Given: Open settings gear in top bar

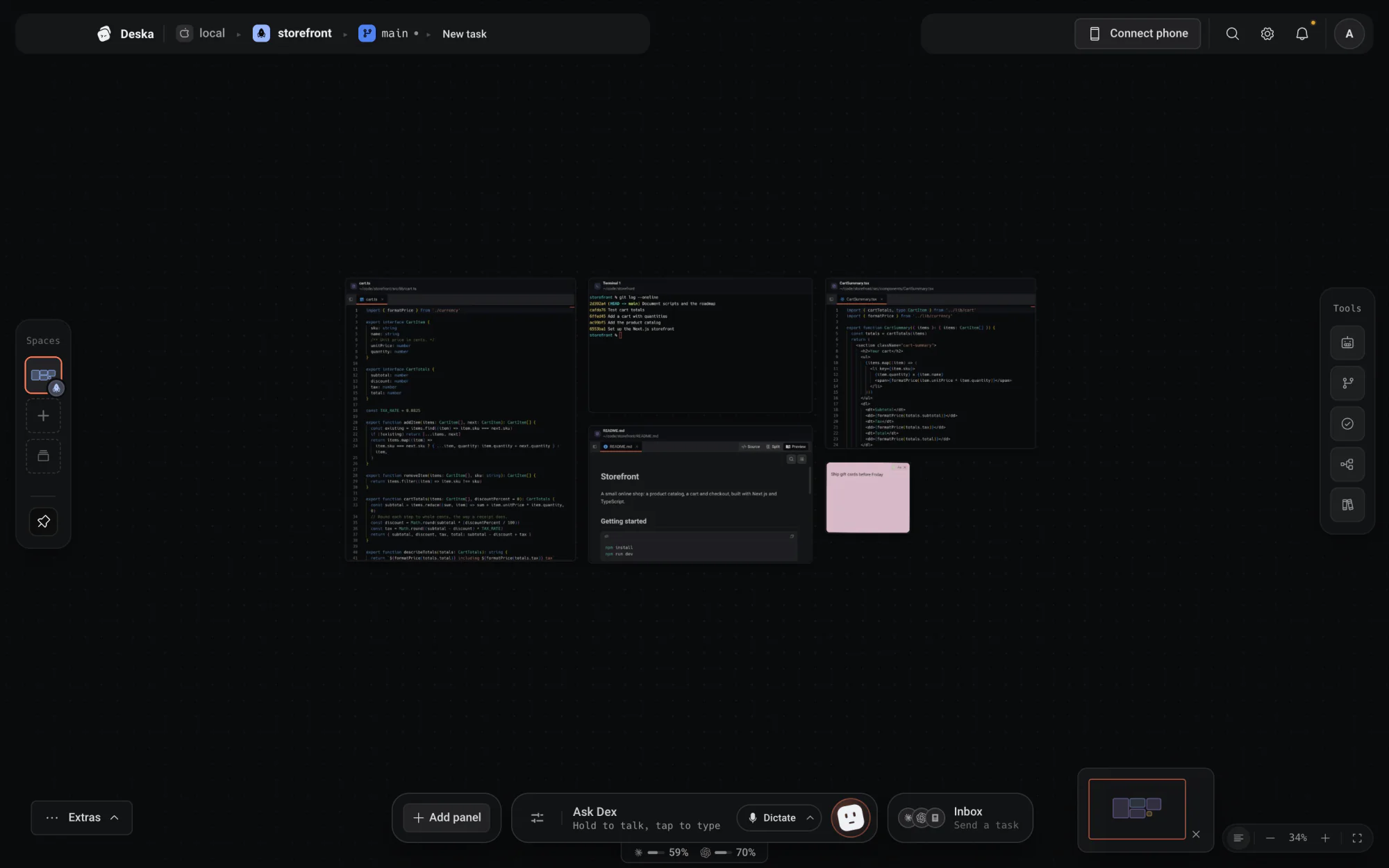Looking at the screenshot, I should (x=1267, y=33).
